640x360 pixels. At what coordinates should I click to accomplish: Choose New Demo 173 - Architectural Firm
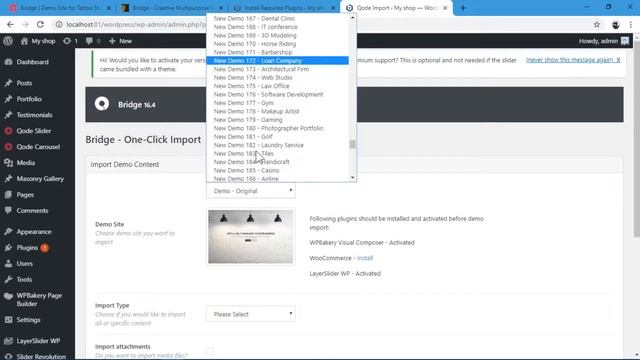[278, 69]
